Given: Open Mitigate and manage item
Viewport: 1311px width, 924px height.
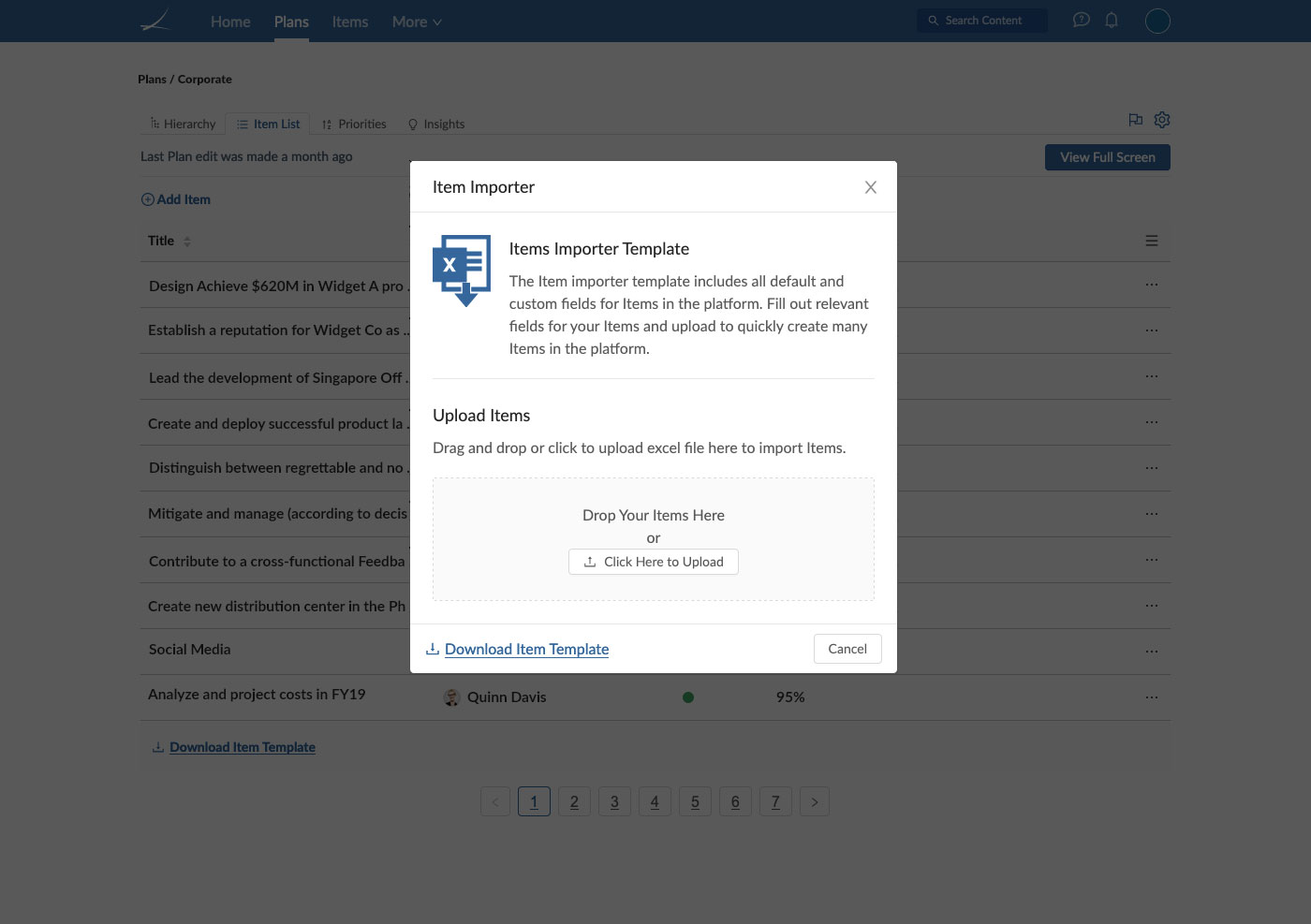Looking at the screenshot, I should pos(278,514).
